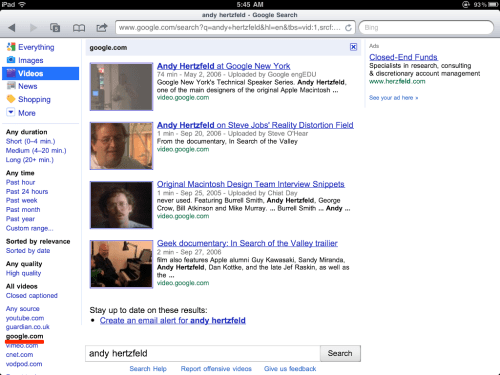Tap the share action icon

(102, 27)
